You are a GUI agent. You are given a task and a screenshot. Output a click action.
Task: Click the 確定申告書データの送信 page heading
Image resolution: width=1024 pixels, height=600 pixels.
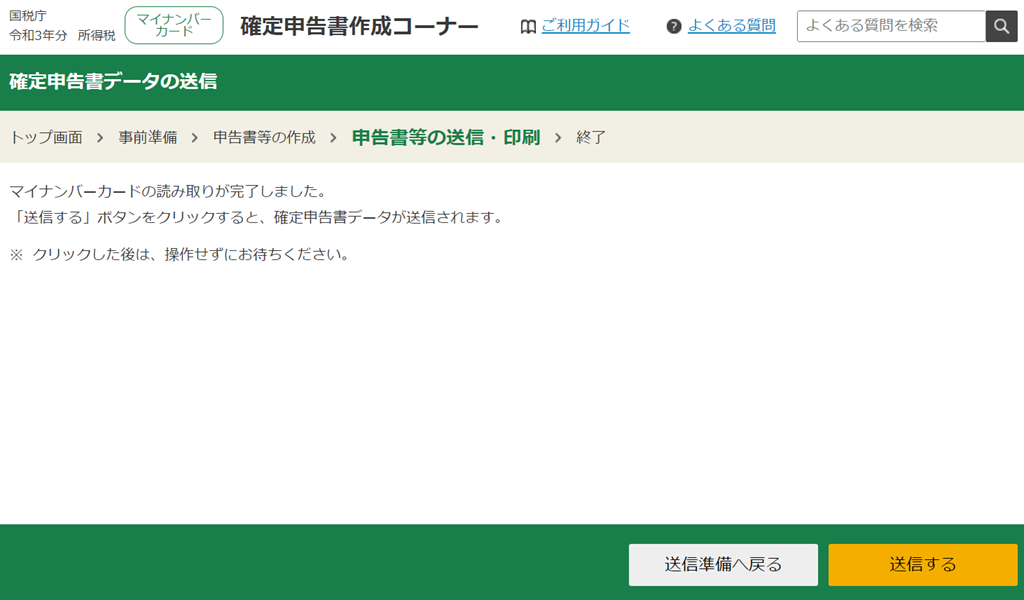pyautogui.click(x=113, y=82)
